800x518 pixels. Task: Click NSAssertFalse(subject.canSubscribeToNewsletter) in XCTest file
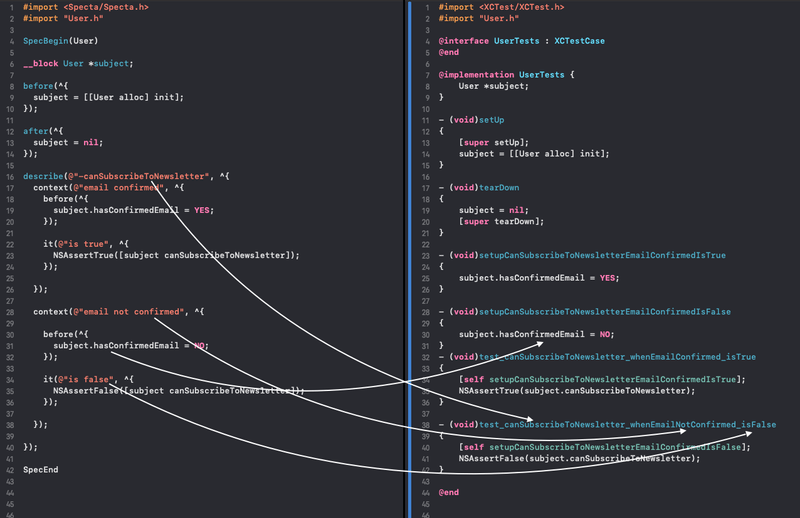pos(579,458)
